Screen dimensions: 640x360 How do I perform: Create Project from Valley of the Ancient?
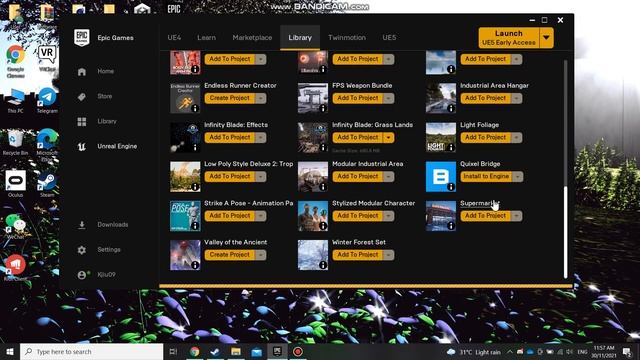tap(230, 255)
